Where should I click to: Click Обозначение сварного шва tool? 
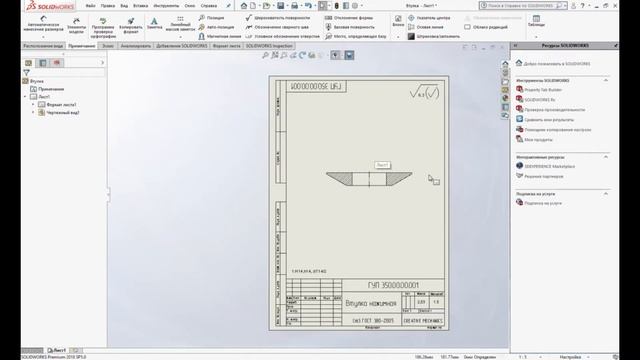277,27
